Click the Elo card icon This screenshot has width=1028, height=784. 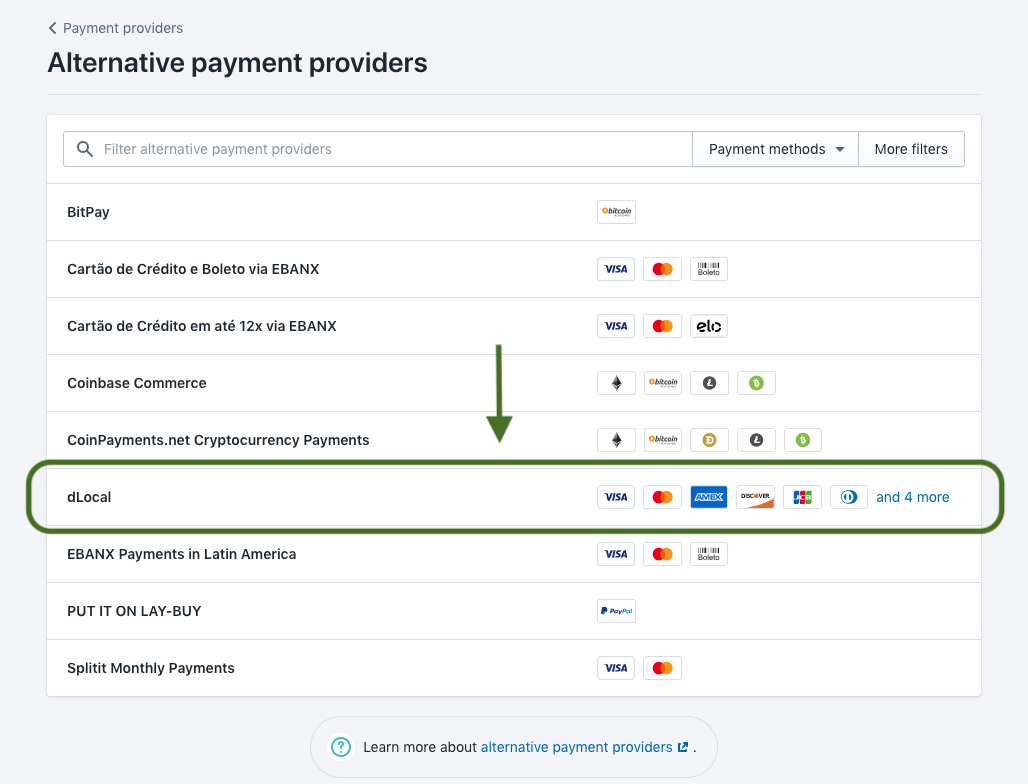click(x=709, y=326)
